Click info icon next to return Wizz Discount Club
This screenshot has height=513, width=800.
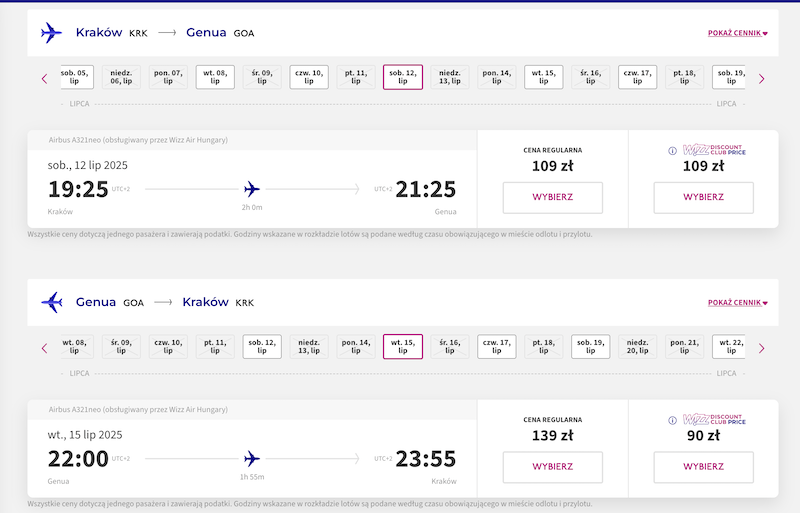(672, 420)
